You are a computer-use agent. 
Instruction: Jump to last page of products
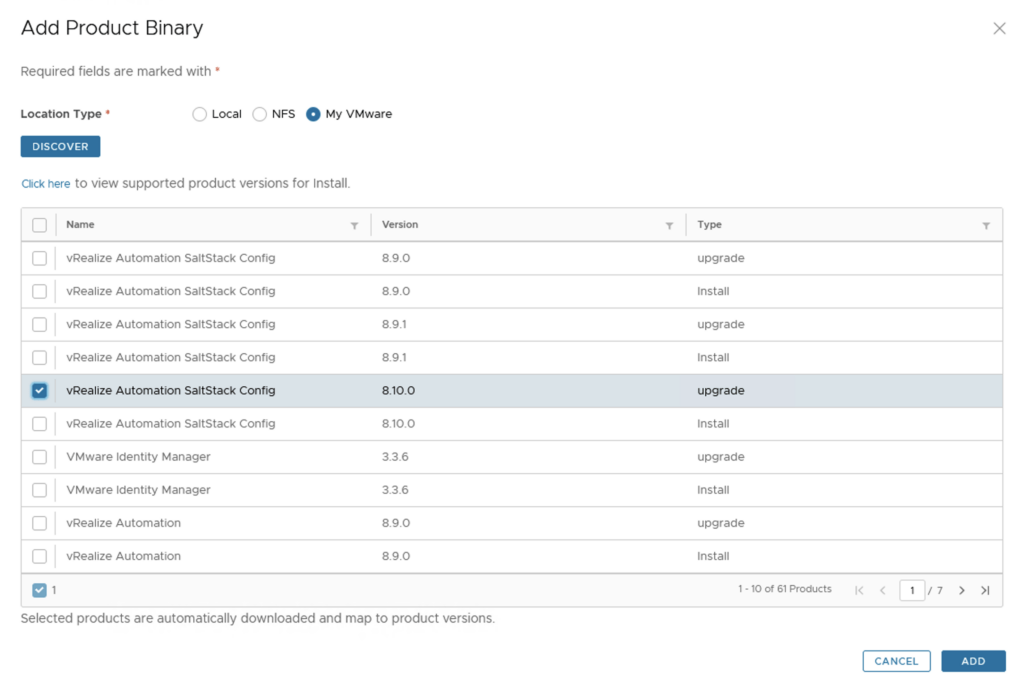985,590
